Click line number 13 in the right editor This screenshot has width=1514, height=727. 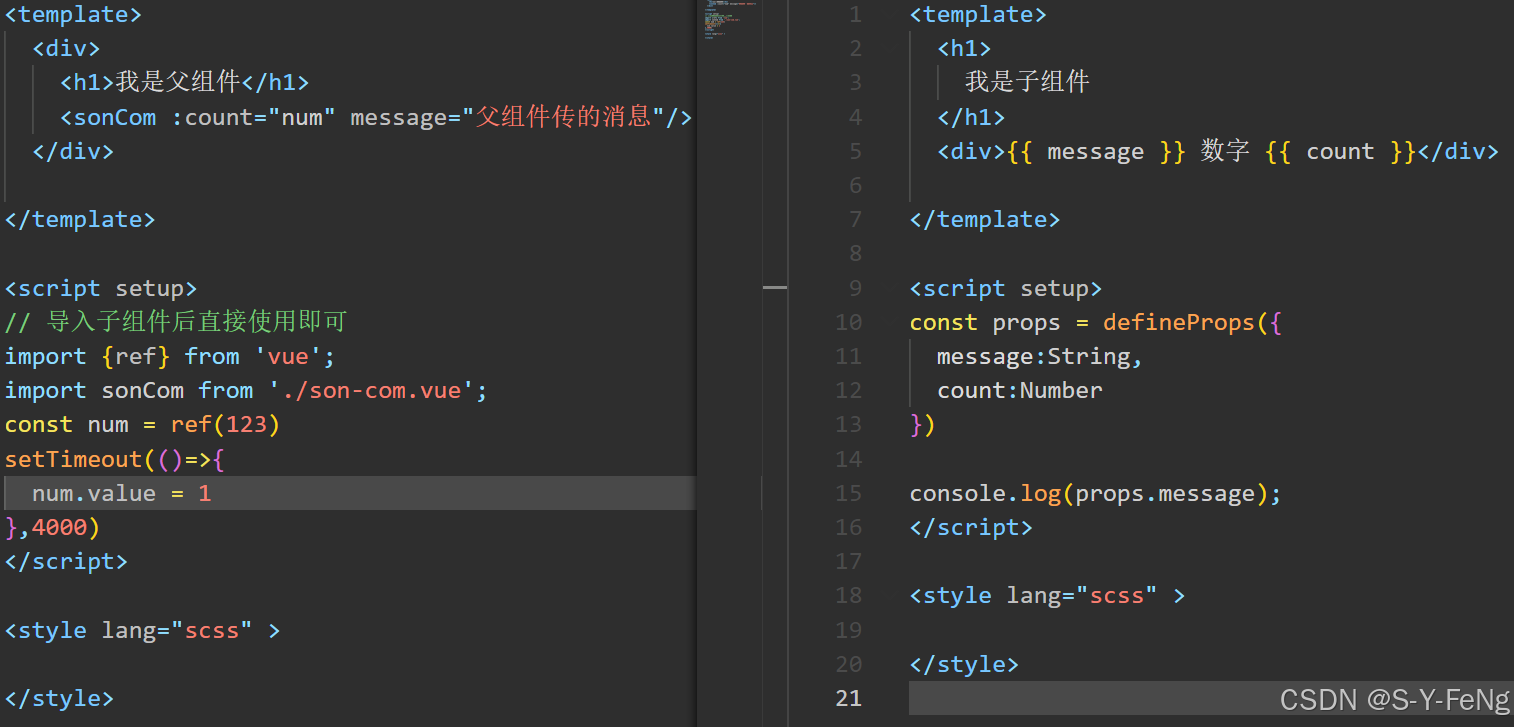pyautogui.click(x=848, y=425)
